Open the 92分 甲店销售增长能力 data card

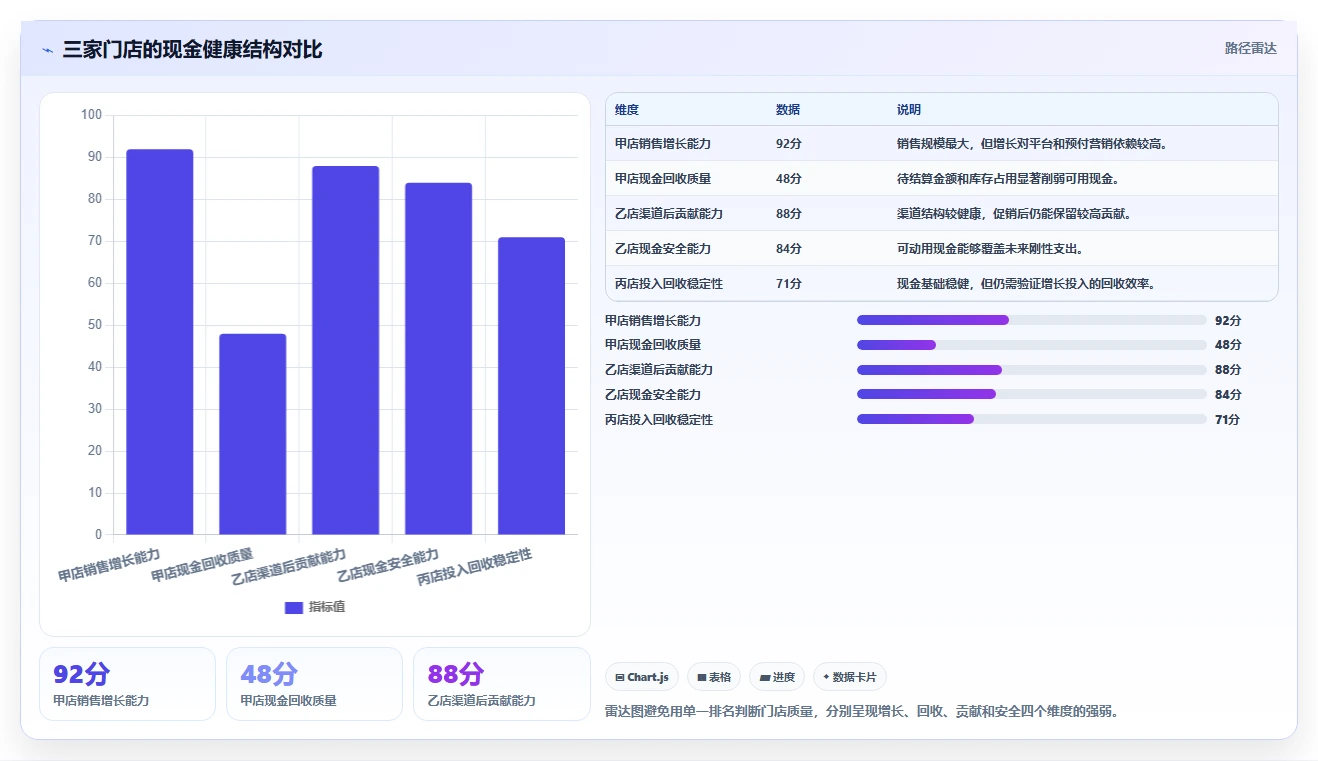(127, 684)
